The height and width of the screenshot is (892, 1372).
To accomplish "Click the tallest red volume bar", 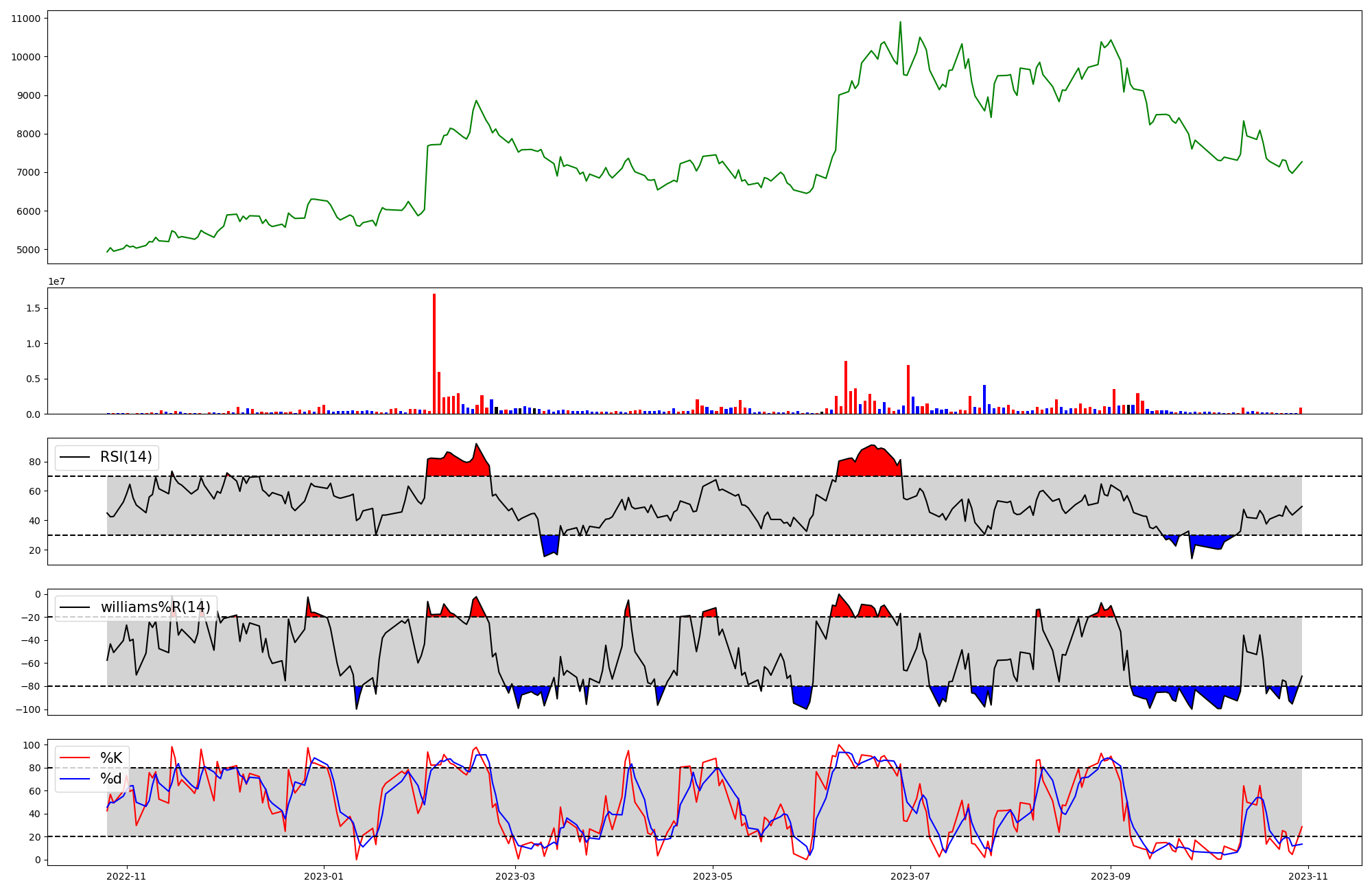I will [x=434, y=354].
